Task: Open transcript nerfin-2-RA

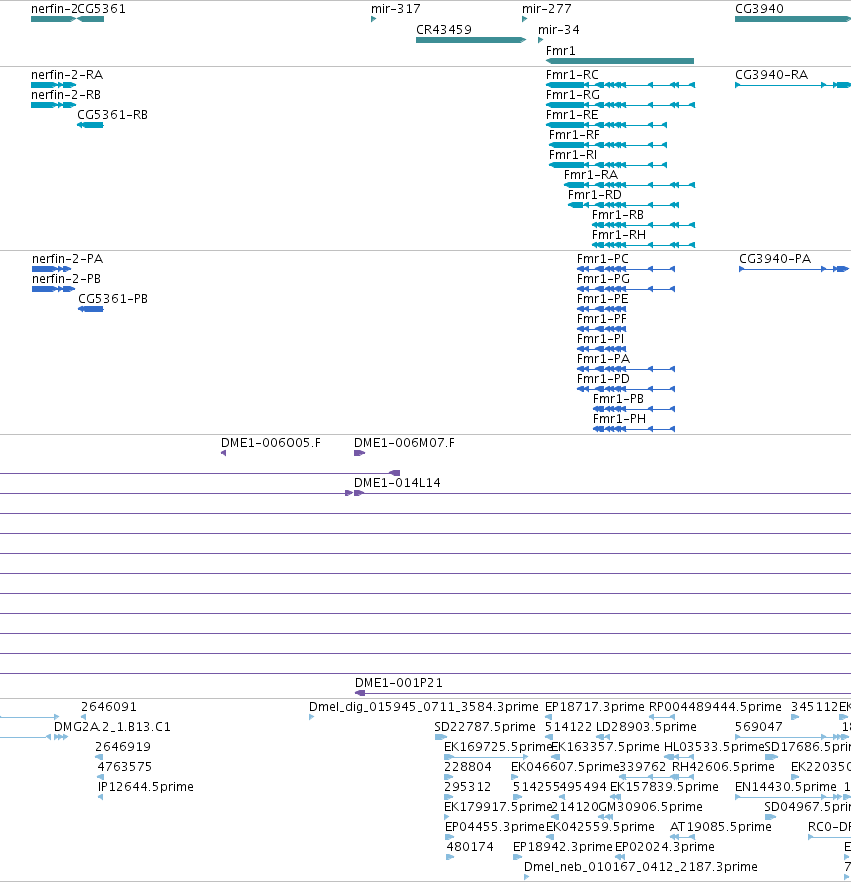Action: click(53, 85)
